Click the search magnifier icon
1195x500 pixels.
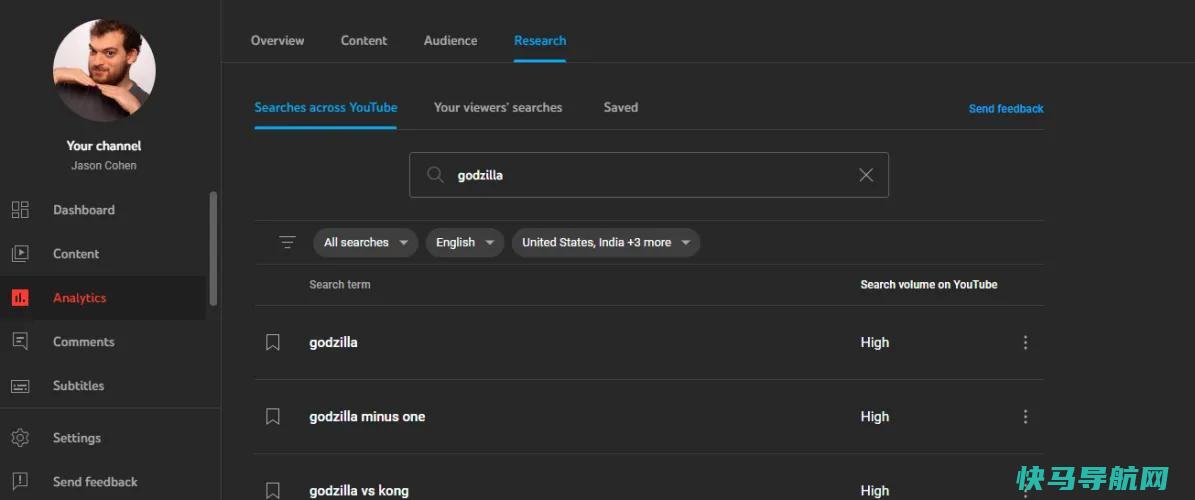click(435, 175)
